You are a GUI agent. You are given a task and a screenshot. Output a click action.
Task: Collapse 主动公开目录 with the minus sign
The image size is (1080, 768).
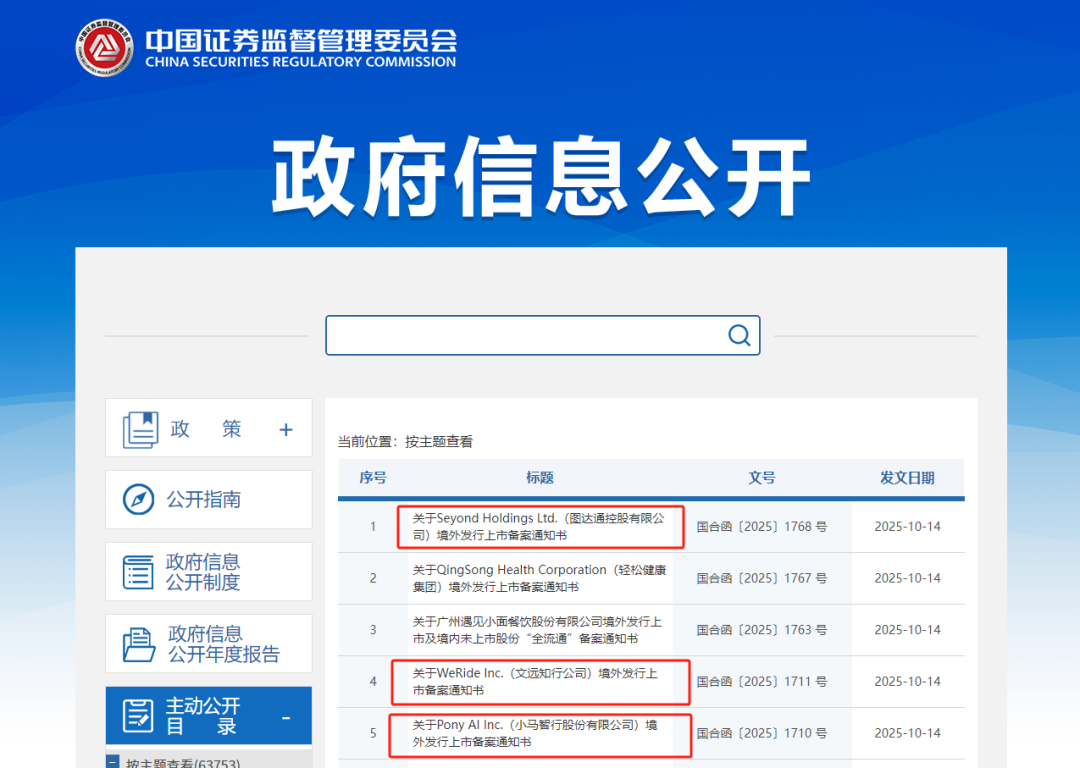pyautogui.click(x=286, y=718)
